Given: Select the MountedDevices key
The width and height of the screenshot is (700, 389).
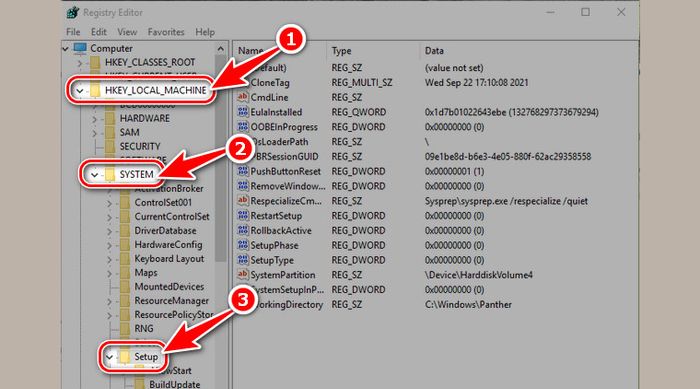Looking at the screenshot, I should pyautogui.click(x=169, y=287).
